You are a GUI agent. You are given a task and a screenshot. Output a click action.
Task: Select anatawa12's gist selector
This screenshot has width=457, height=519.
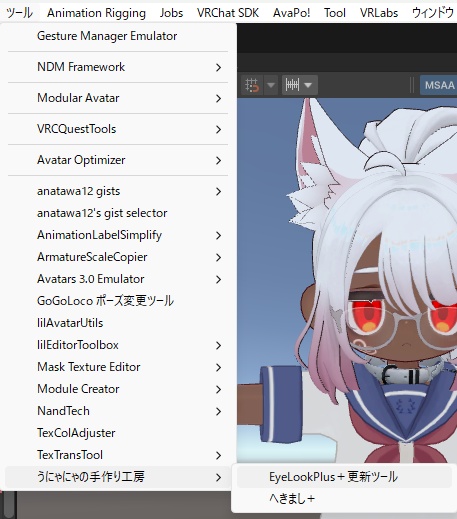tap(118, 213)
